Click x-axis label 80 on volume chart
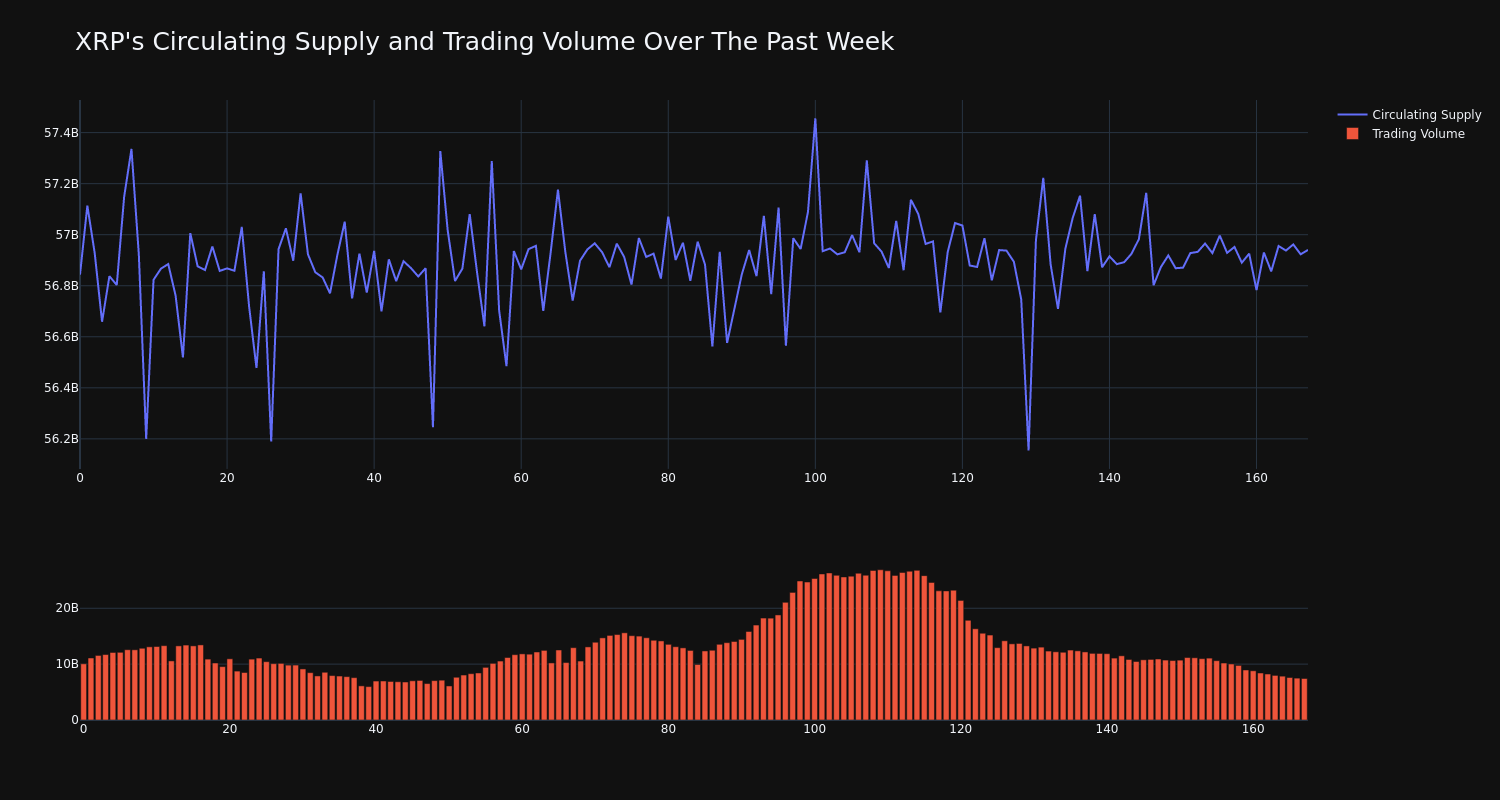The width and height of the screenshot is (1500, 800). click(x=668, y=729)
